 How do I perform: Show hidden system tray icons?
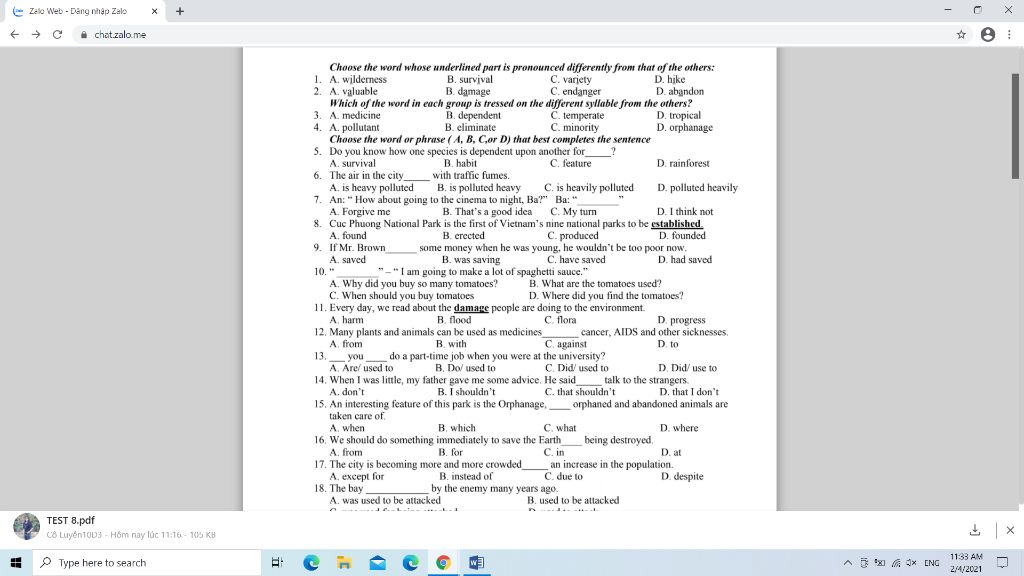(x=848, y=562)
